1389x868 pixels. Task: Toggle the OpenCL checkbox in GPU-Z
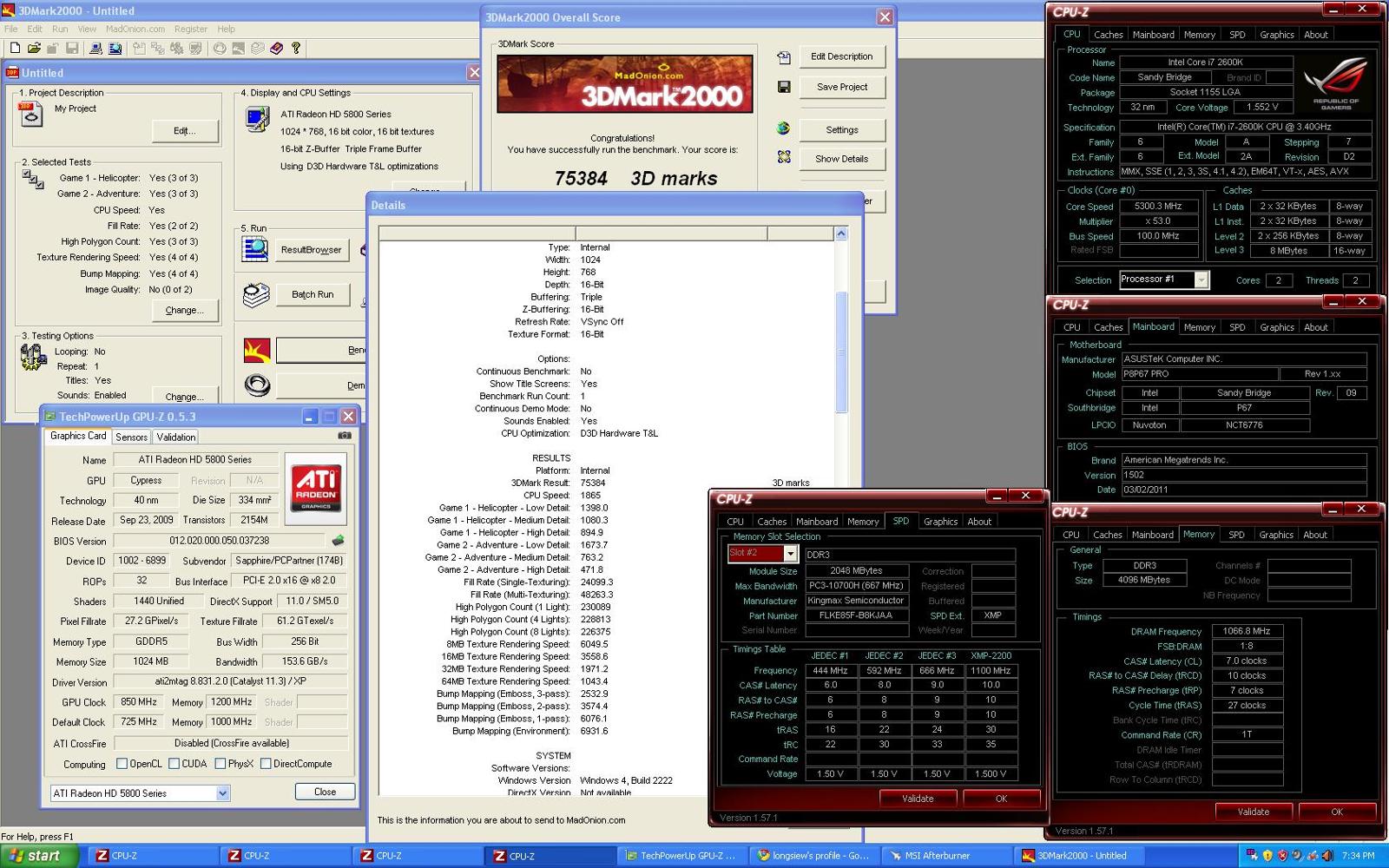[x=122, y=764]
